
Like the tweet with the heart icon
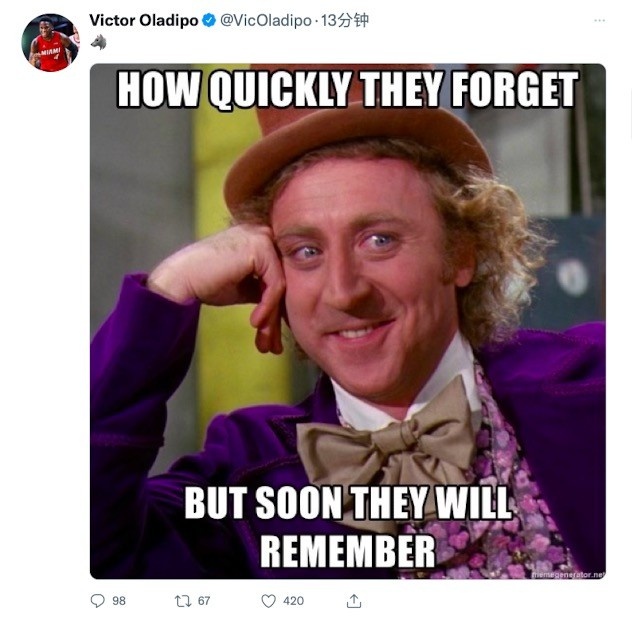[x=269, y=601]
